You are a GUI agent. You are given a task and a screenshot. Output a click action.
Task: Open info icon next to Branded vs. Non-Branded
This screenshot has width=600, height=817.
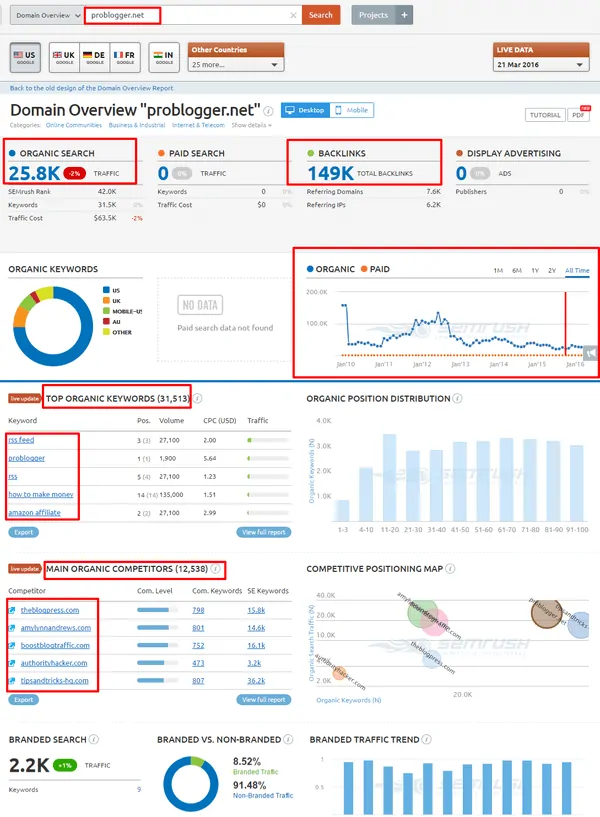tap(288, 739)
